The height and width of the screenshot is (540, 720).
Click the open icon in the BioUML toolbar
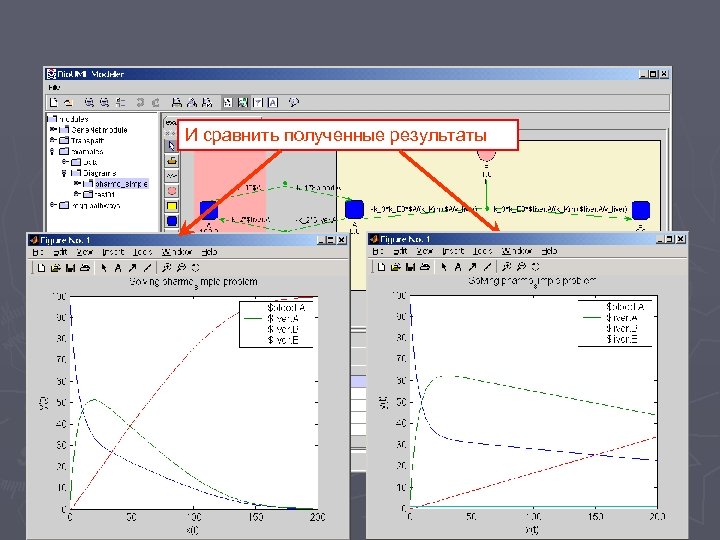68,102
